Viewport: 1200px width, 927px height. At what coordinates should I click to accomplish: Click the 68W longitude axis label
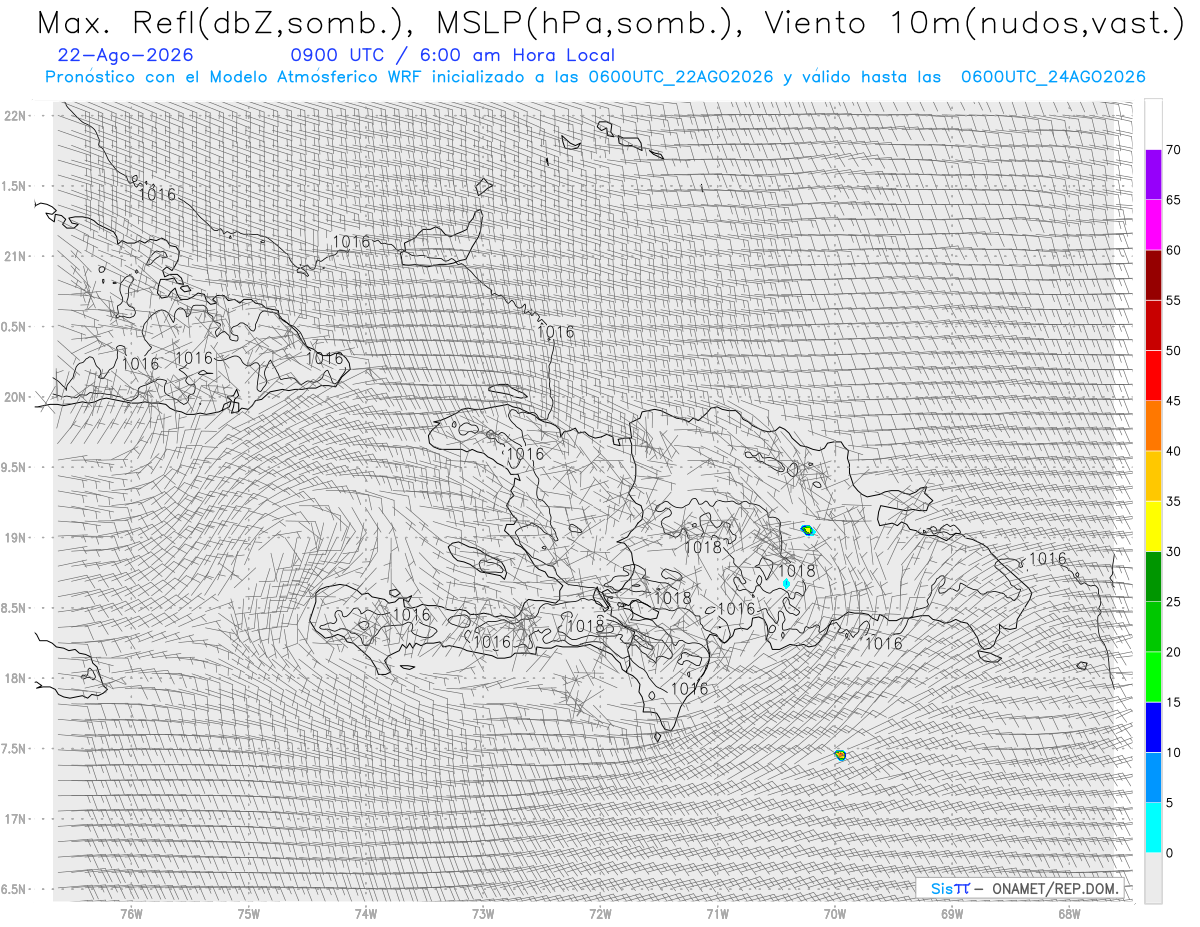[x=1069, y=913]
